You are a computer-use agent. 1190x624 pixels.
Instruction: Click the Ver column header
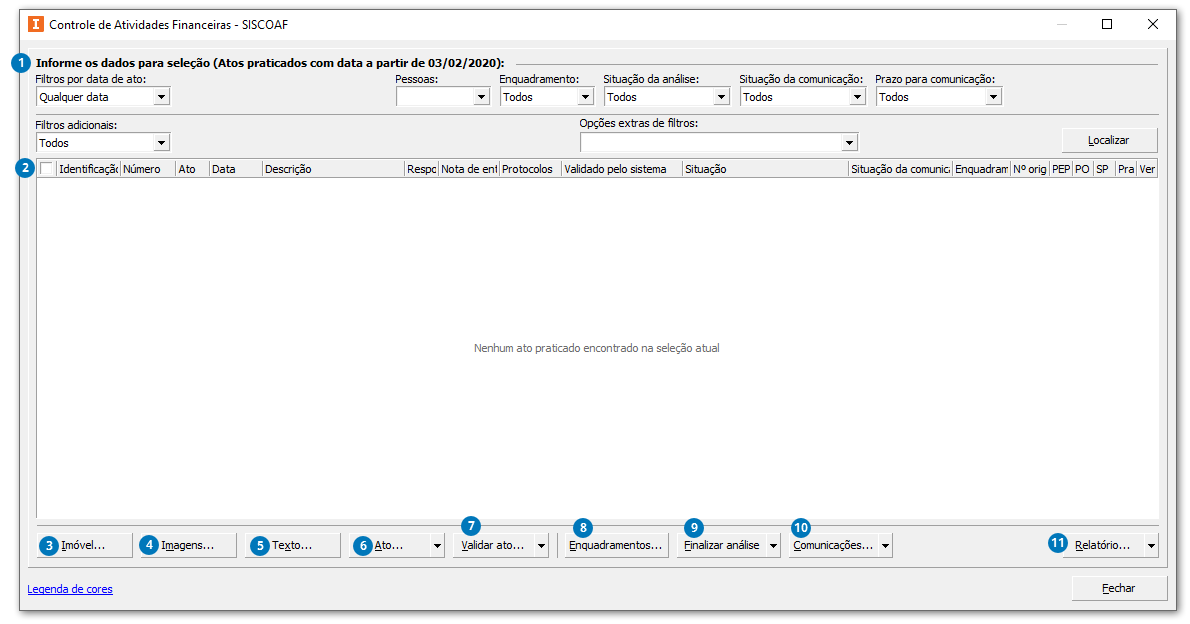1148,169
